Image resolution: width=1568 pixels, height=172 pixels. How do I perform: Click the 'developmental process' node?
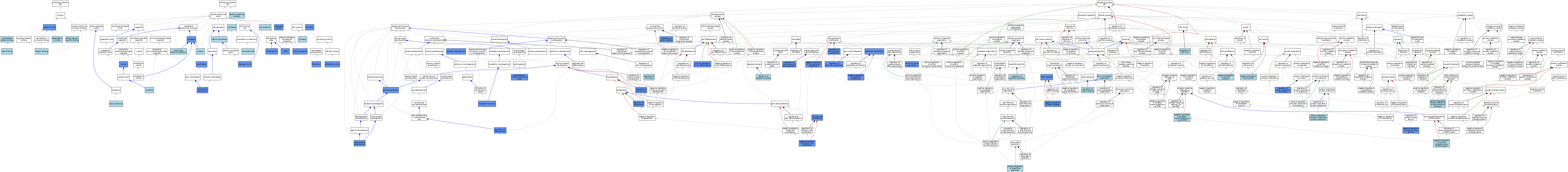718,15
